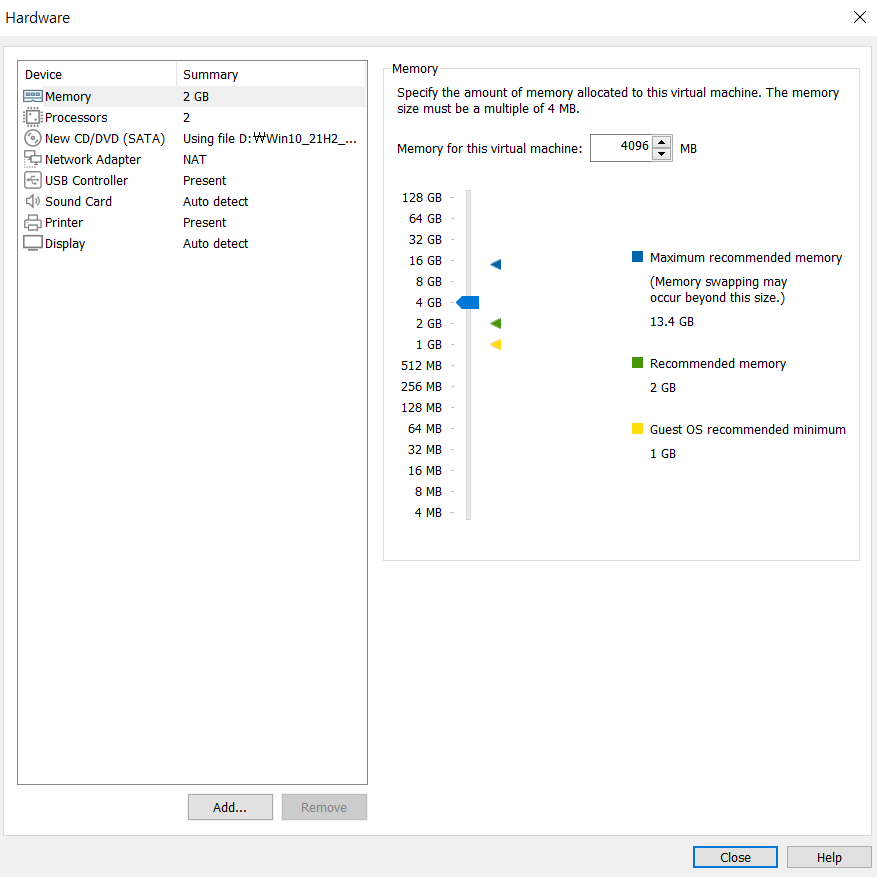Click the 256 MB slider scale label
The height and width of the screenshot is (877, 877).
point(421,386)
